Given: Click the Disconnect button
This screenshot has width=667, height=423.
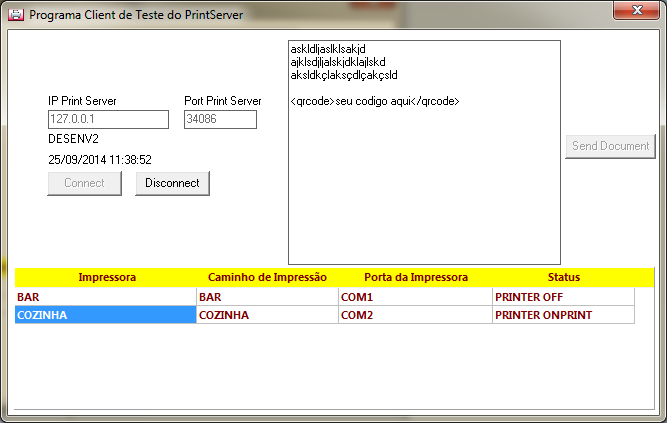Looking at the screenshot, I should (x=172, y=183).
